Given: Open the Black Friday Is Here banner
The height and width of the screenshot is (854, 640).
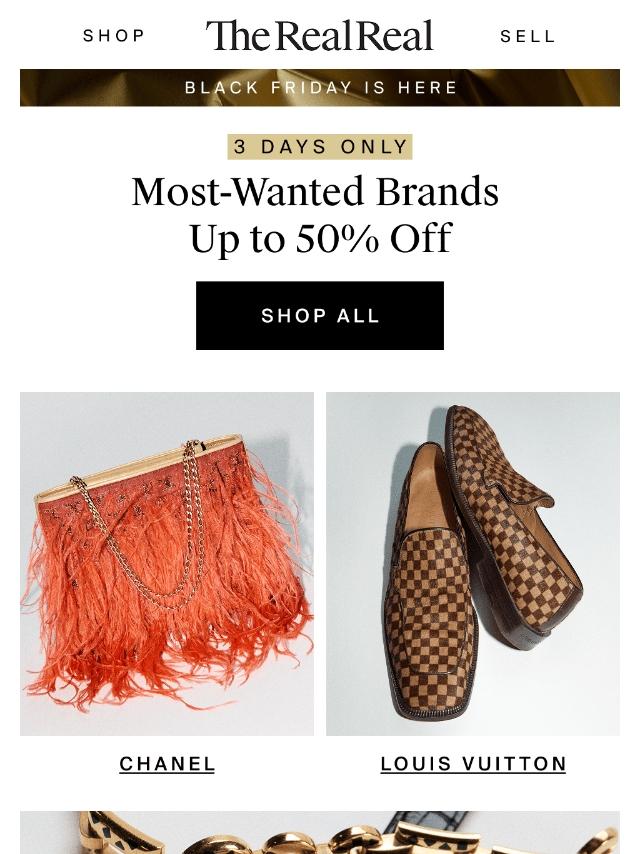Looking at the screenshot, I should [x=320, y=88].
